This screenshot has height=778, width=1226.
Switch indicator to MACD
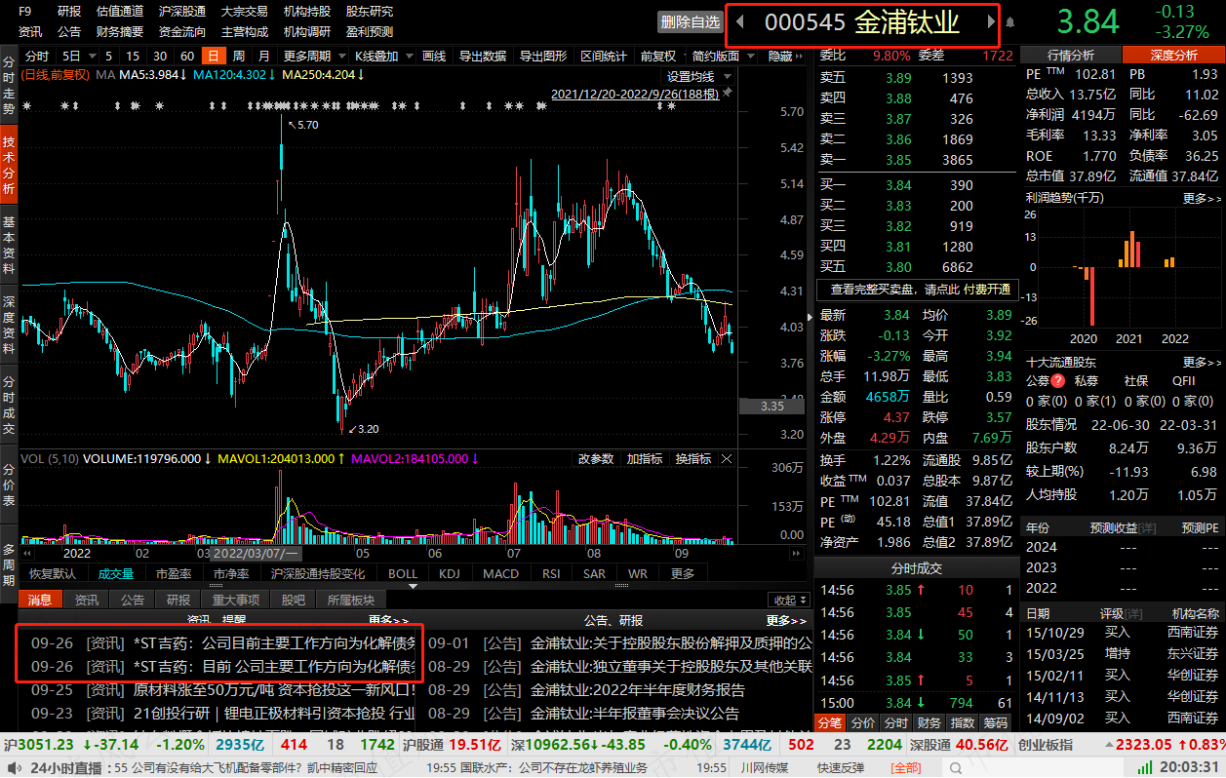pyautogui.click(x=501, y=574)
